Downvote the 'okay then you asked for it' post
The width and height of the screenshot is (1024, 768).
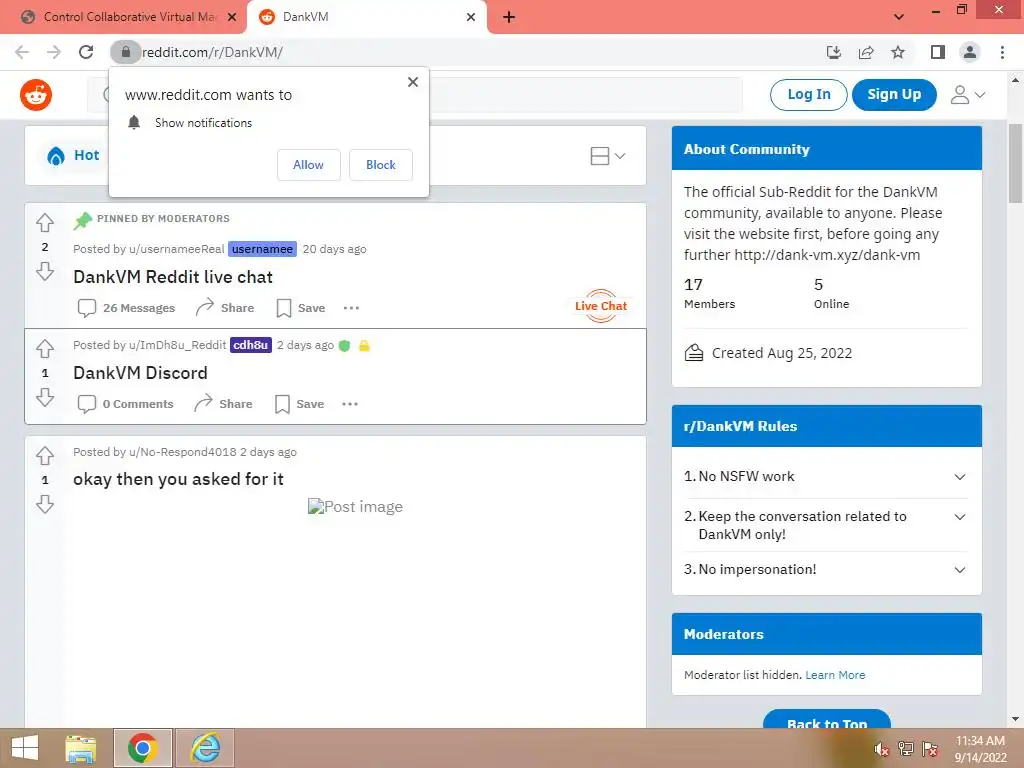[x=44, y=504]
